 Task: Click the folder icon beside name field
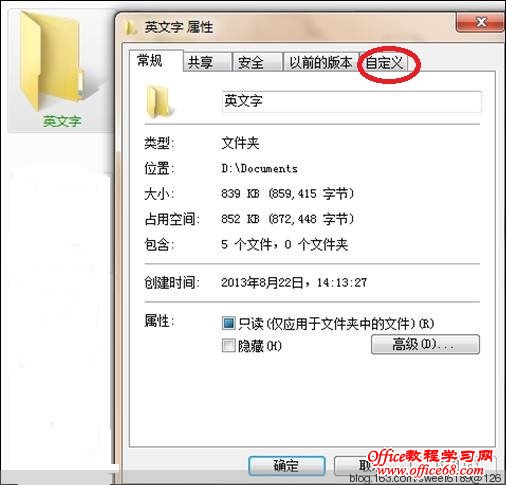point(159,101)
